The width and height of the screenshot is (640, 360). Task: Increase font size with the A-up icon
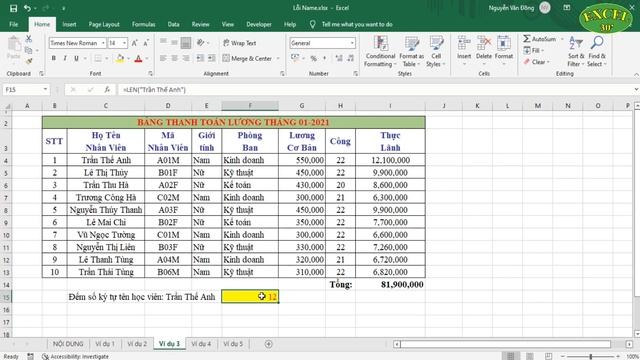[x=135, y=43]
